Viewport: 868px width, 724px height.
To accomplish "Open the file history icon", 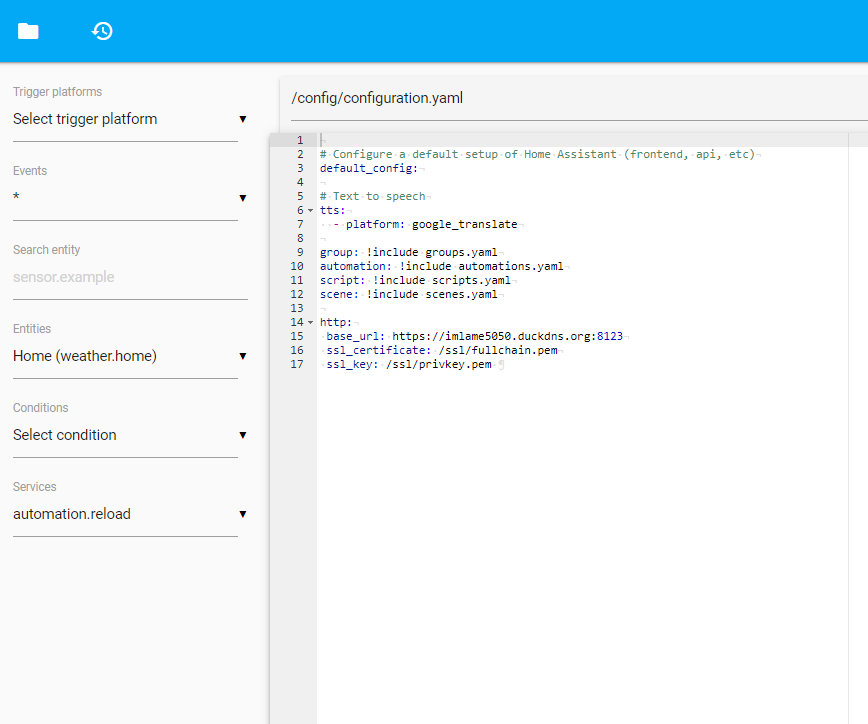I will click(x=102, y=31).
